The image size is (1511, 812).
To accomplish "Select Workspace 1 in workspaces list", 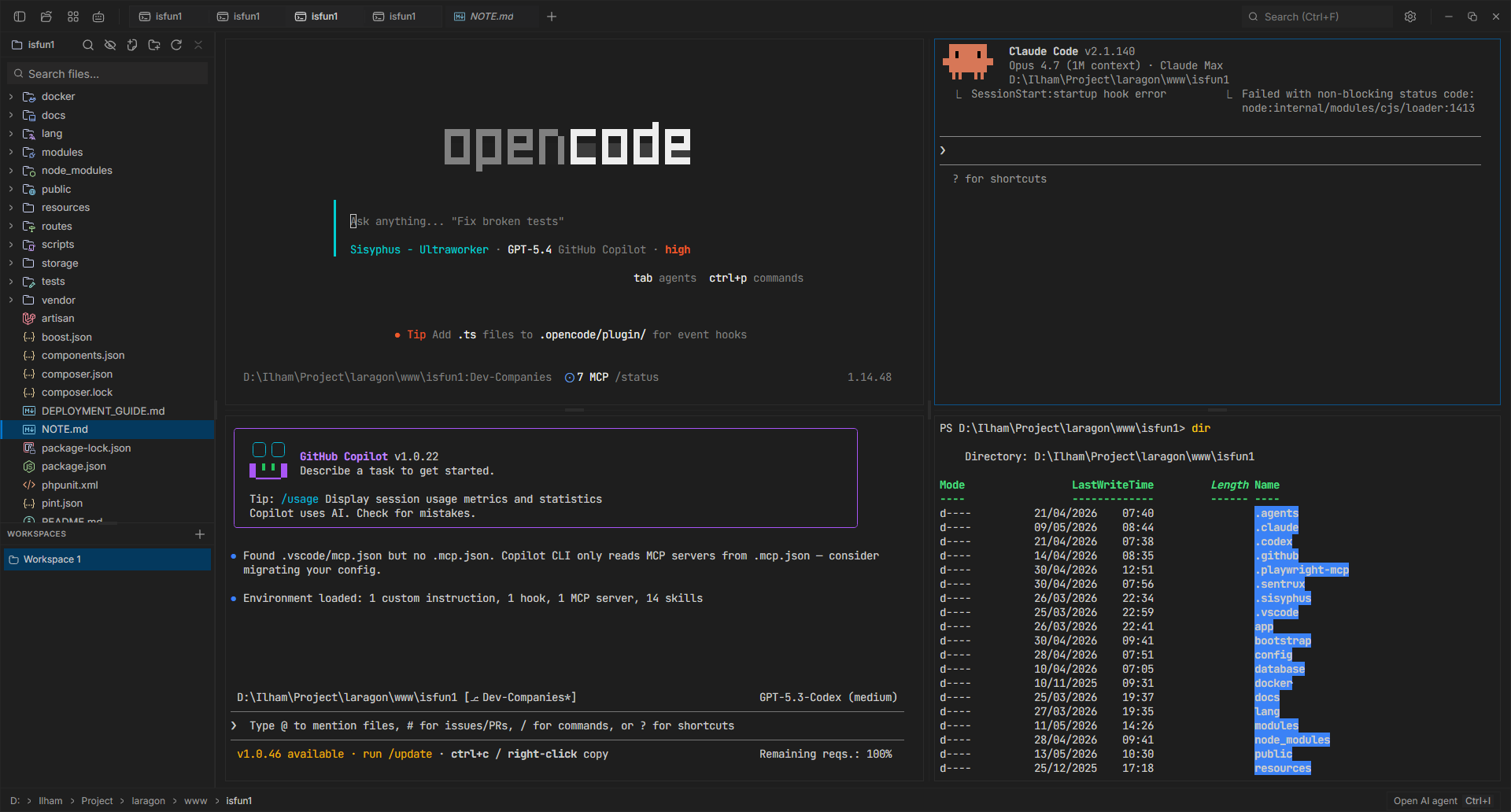I will click(x=107, y=559).
